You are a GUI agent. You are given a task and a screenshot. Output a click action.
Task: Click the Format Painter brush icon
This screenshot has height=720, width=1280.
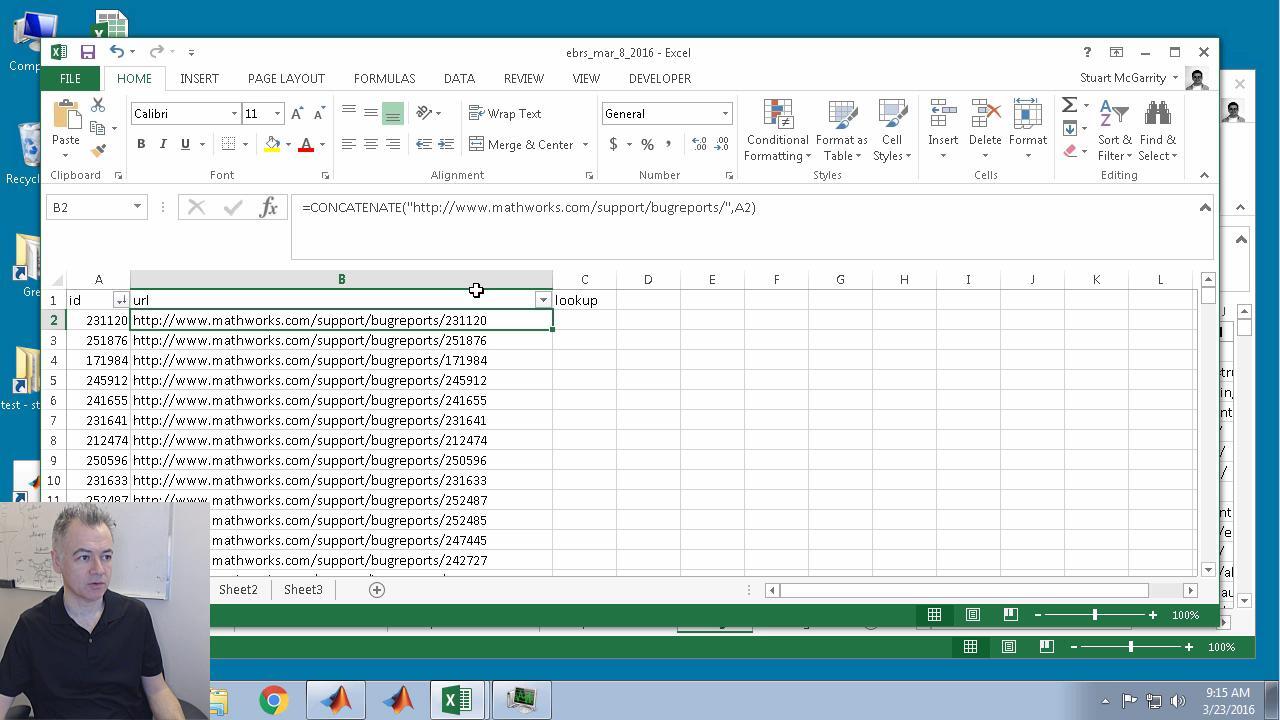(98, 151)
